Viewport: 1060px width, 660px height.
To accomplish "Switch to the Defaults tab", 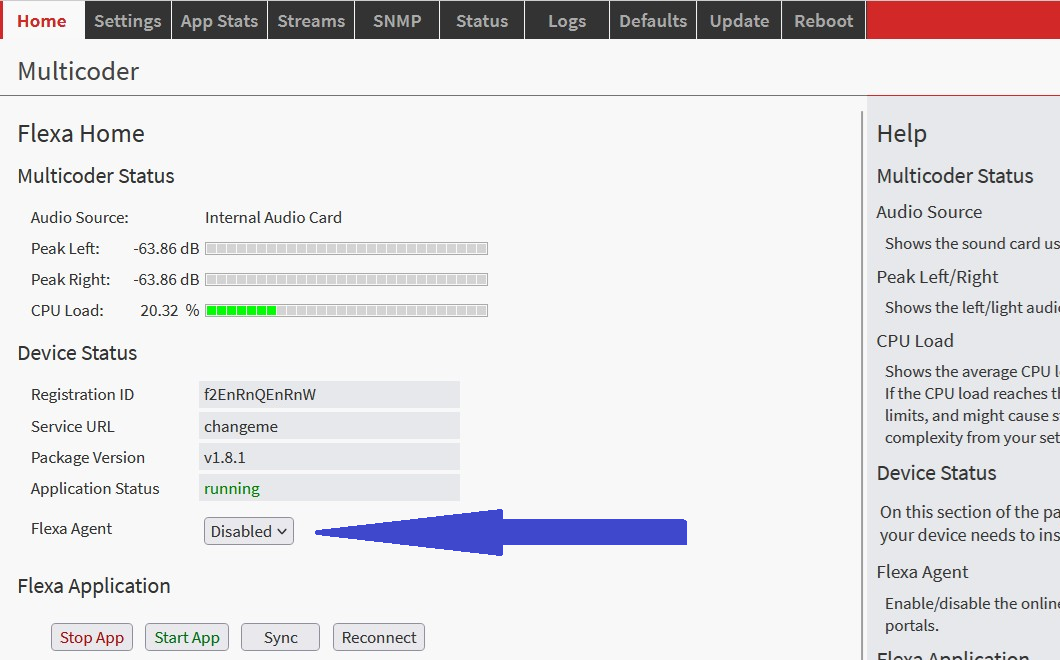I will [653, 20].
